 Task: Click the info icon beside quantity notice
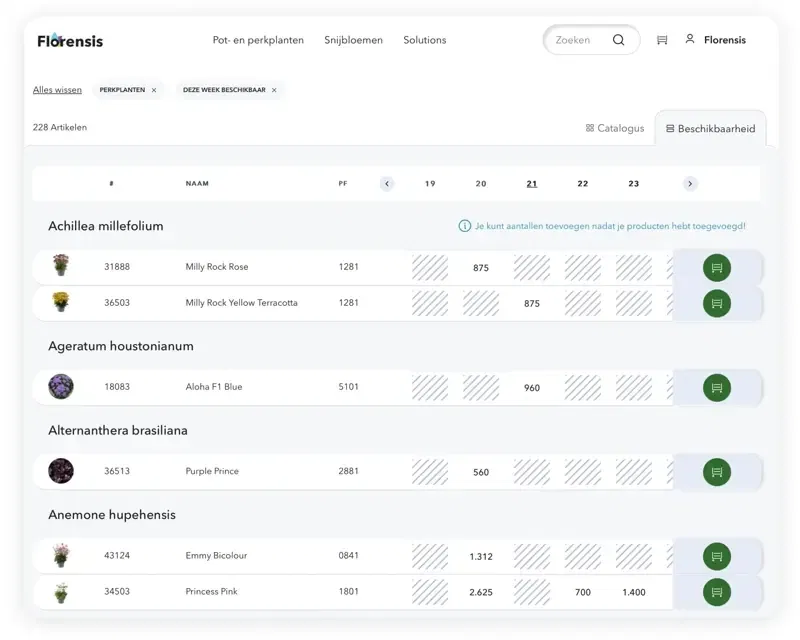coord(464,226)
